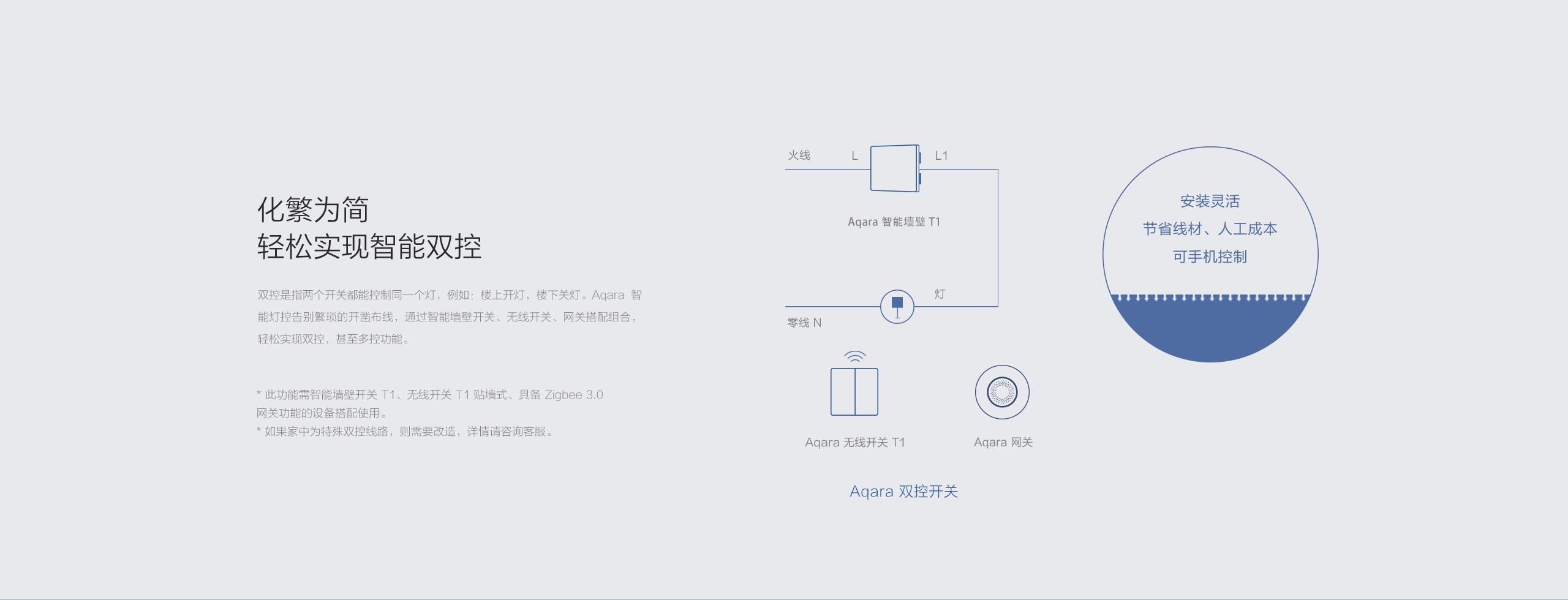Click the Aqara smart wall switch T1 icon
Image resolution: width=1568 pixels, height=600 pixels.
[x=895, y=168]
